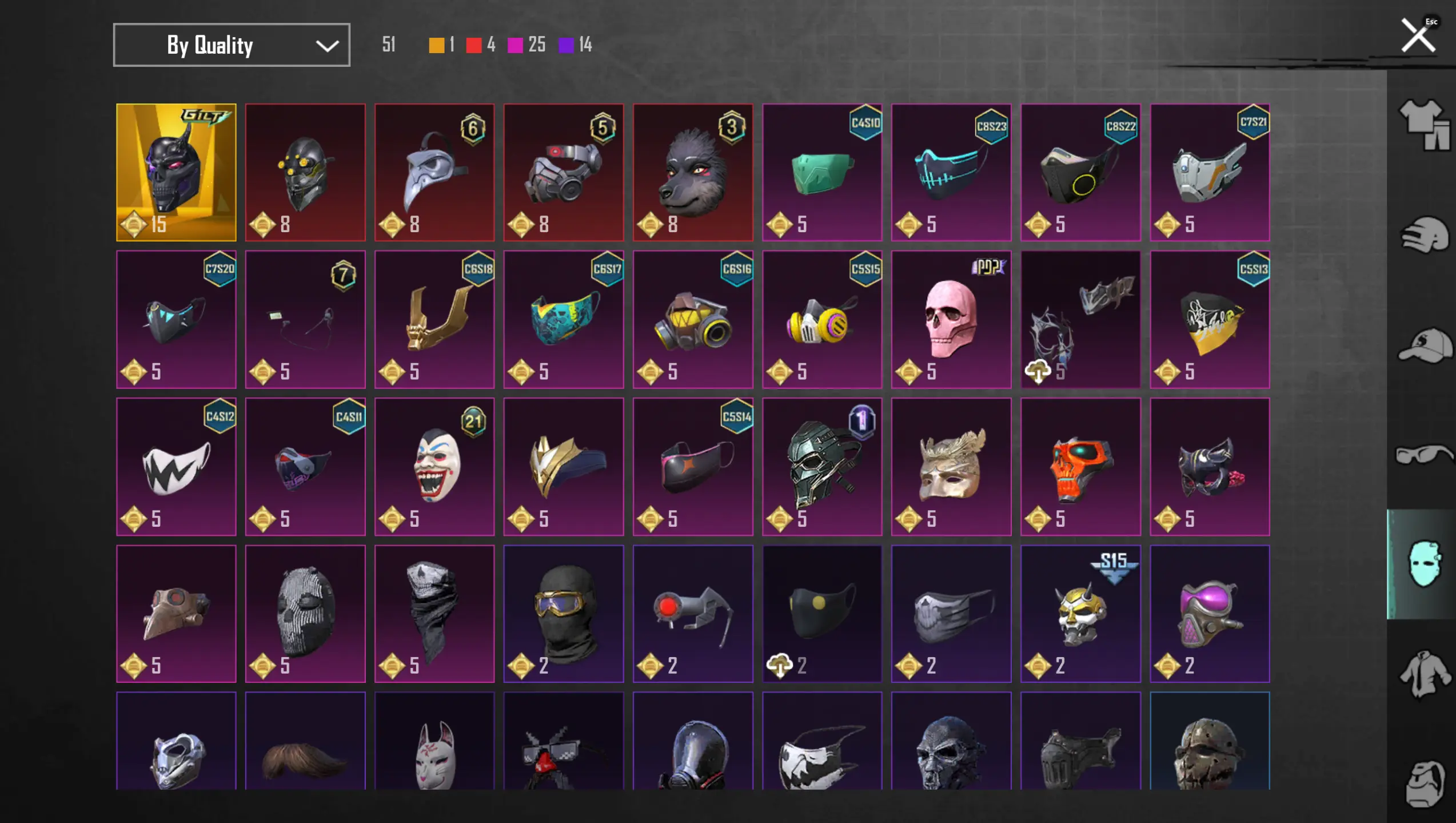Screen dimensions: 1456x823
Task: Select the face mask category icon
Action: click(1422, 564)
